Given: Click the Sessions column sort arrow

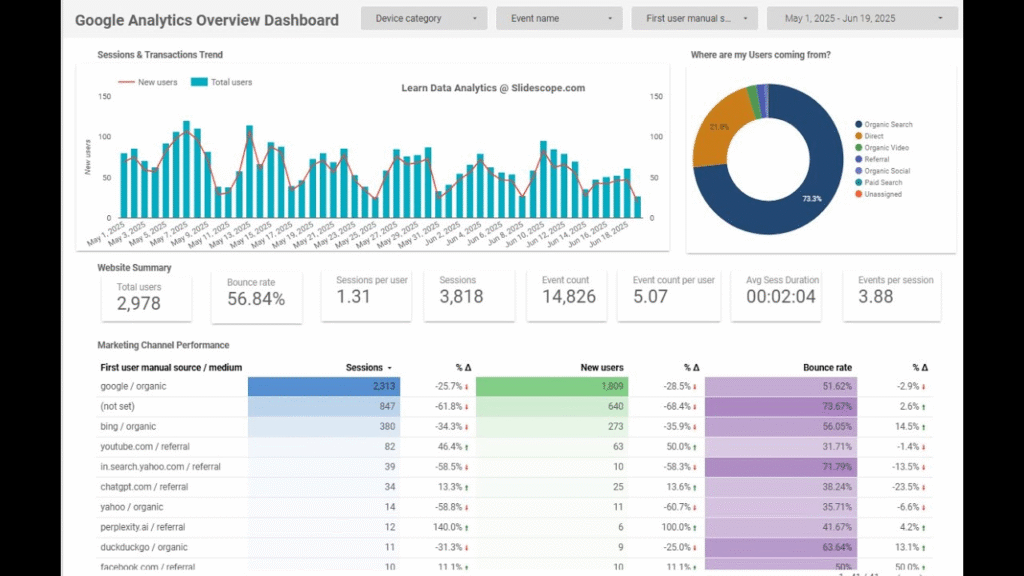Looking at the screenshot, I should (x=392, y=367).
